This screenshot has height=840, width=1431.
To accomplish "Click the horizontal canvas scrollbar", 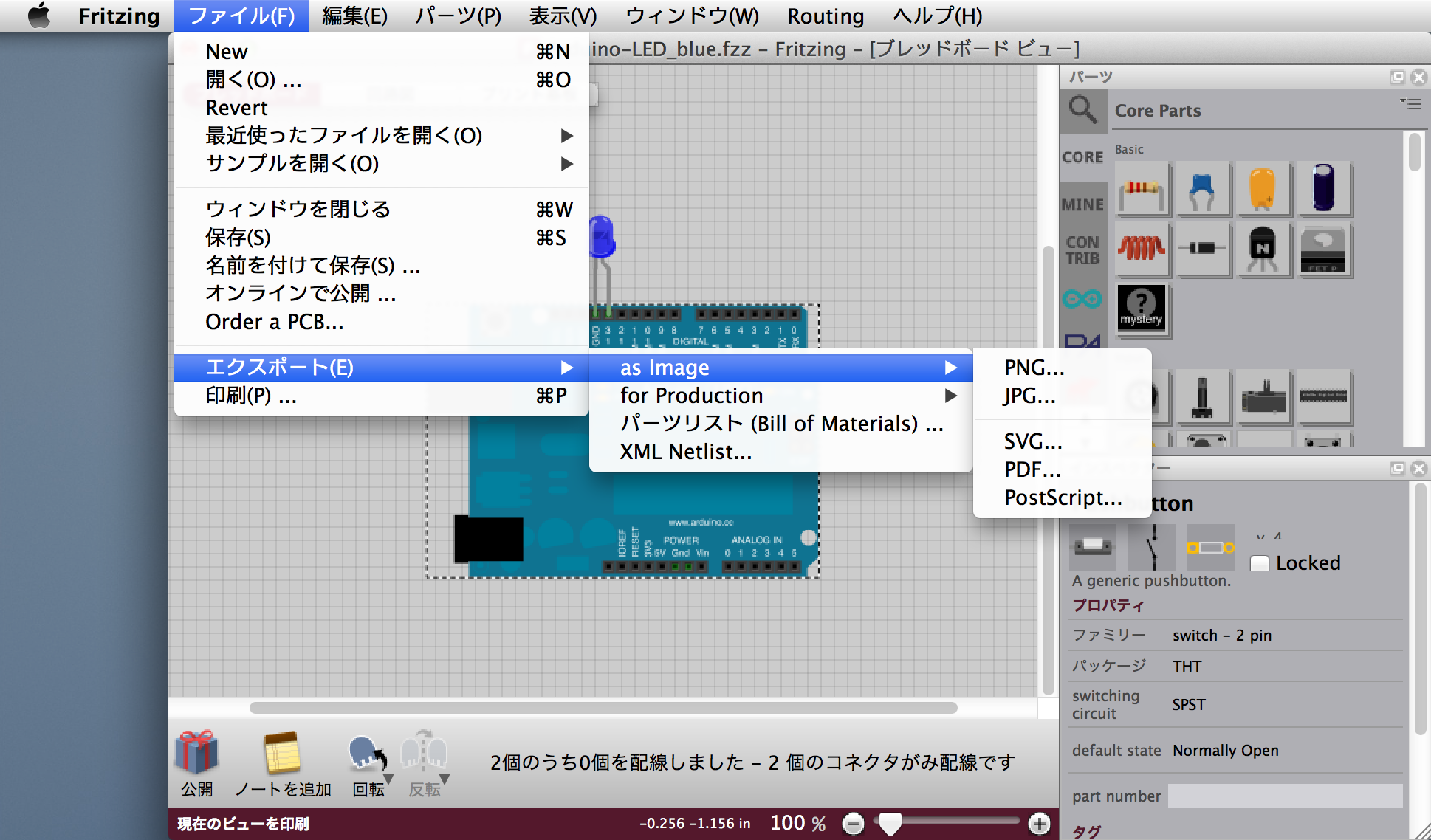I will [x=603, y=708].
